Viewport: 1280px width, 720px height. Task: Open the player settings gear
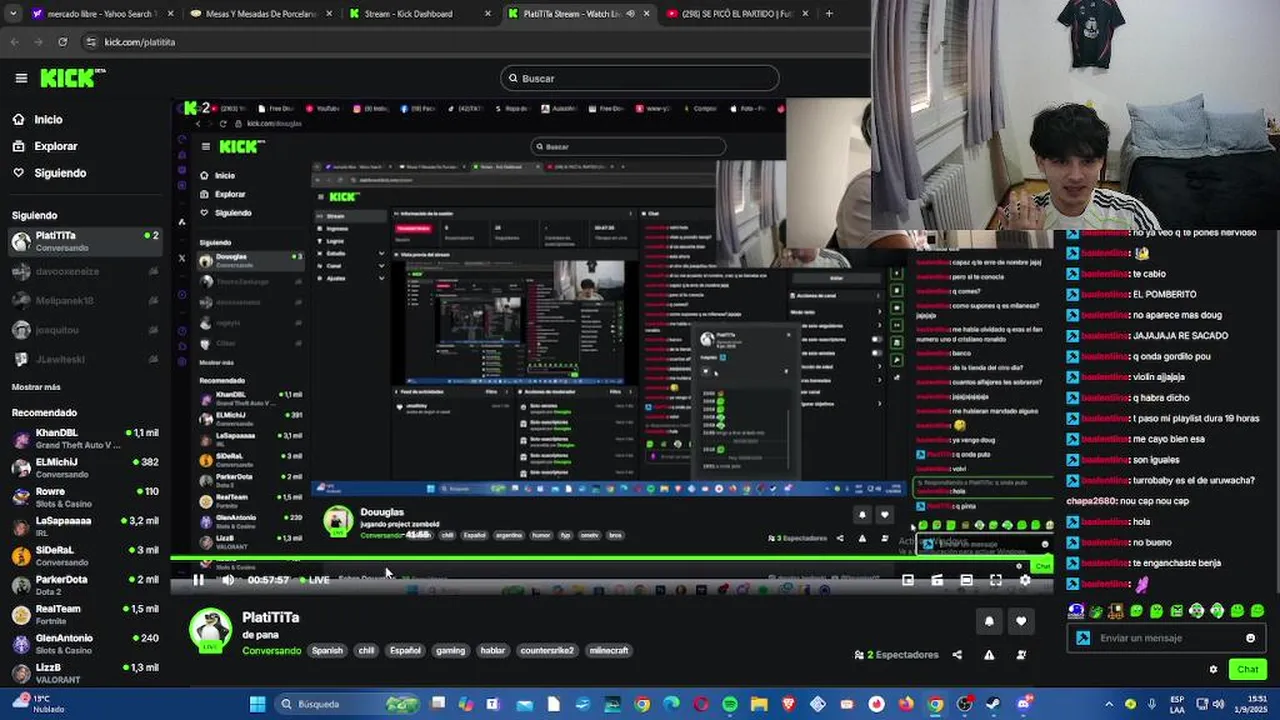coord(1025,580)
